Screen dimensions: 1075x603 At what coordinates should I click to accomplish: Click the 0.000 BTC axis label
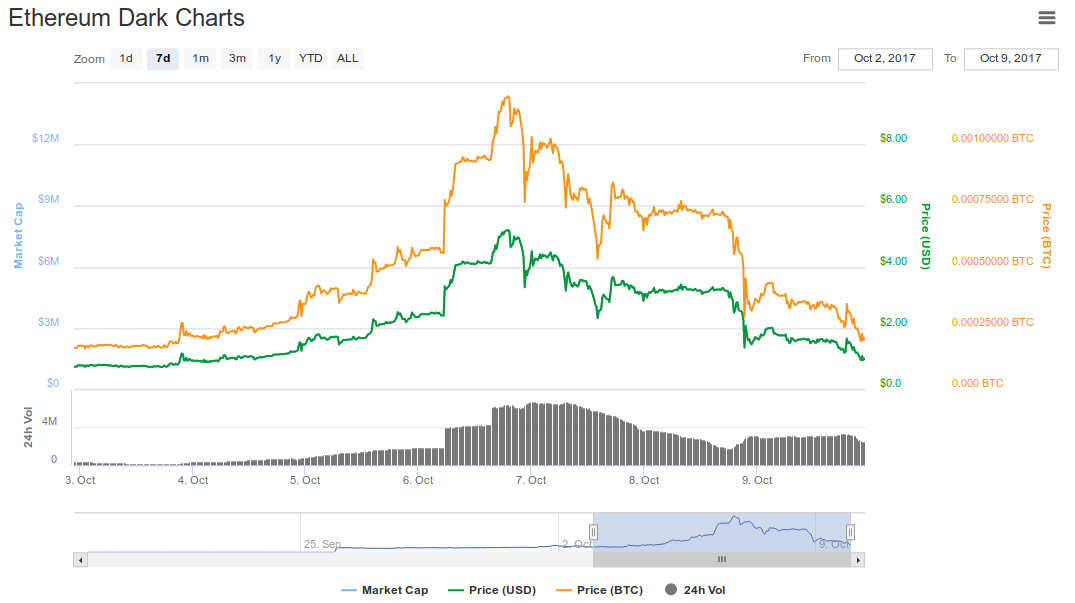[x=977, y=383]
